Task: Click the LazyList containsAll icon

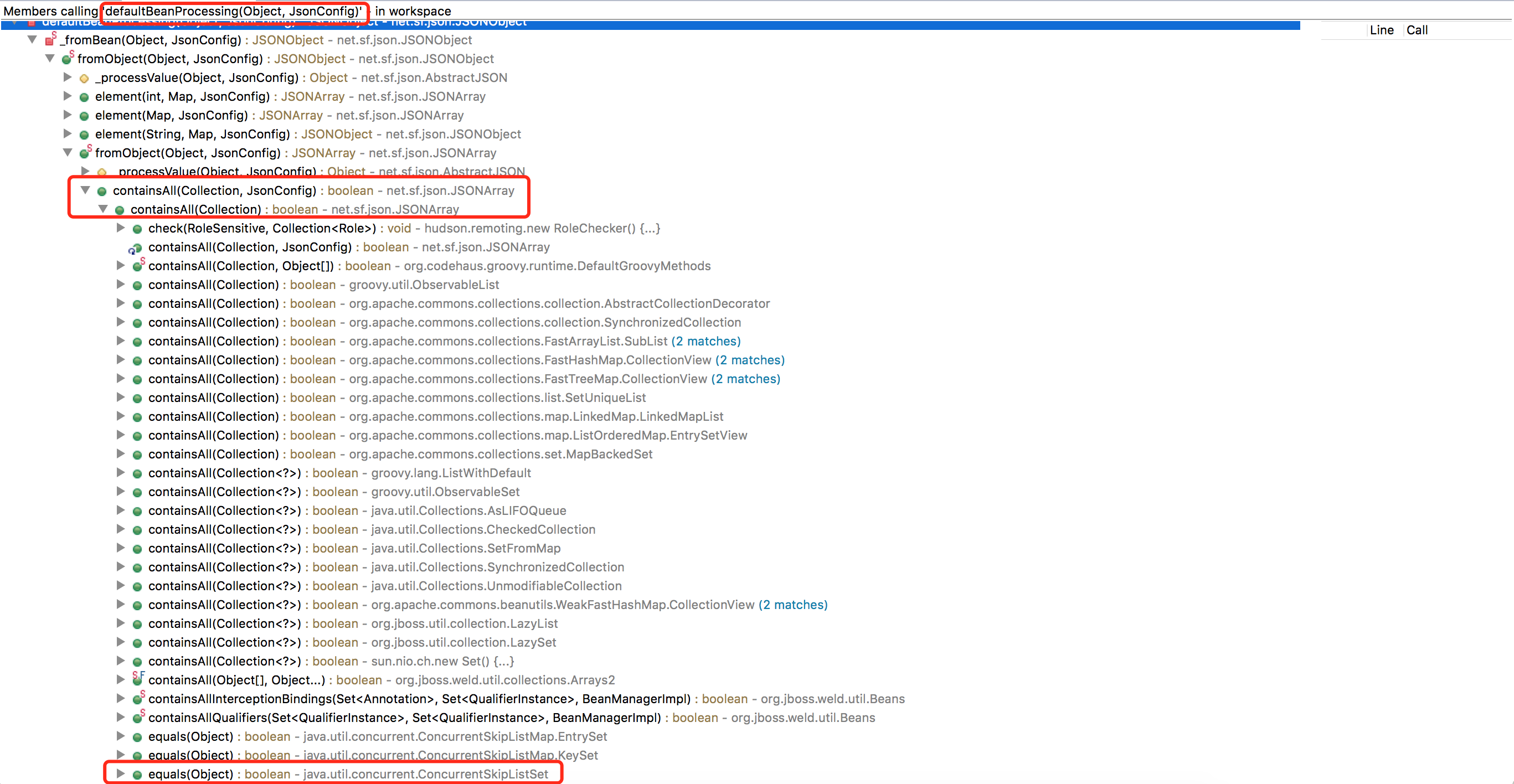Action: pos(137,623)
